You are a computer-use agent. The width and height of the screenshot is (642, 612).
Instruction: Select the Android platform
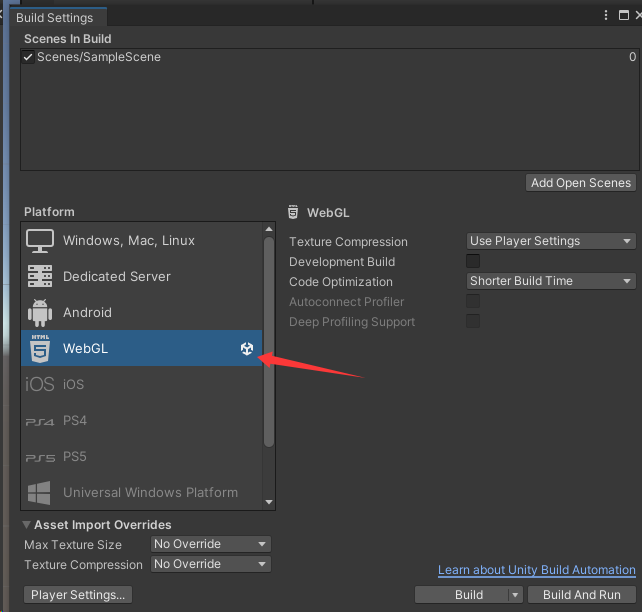(x=142, y=313)
